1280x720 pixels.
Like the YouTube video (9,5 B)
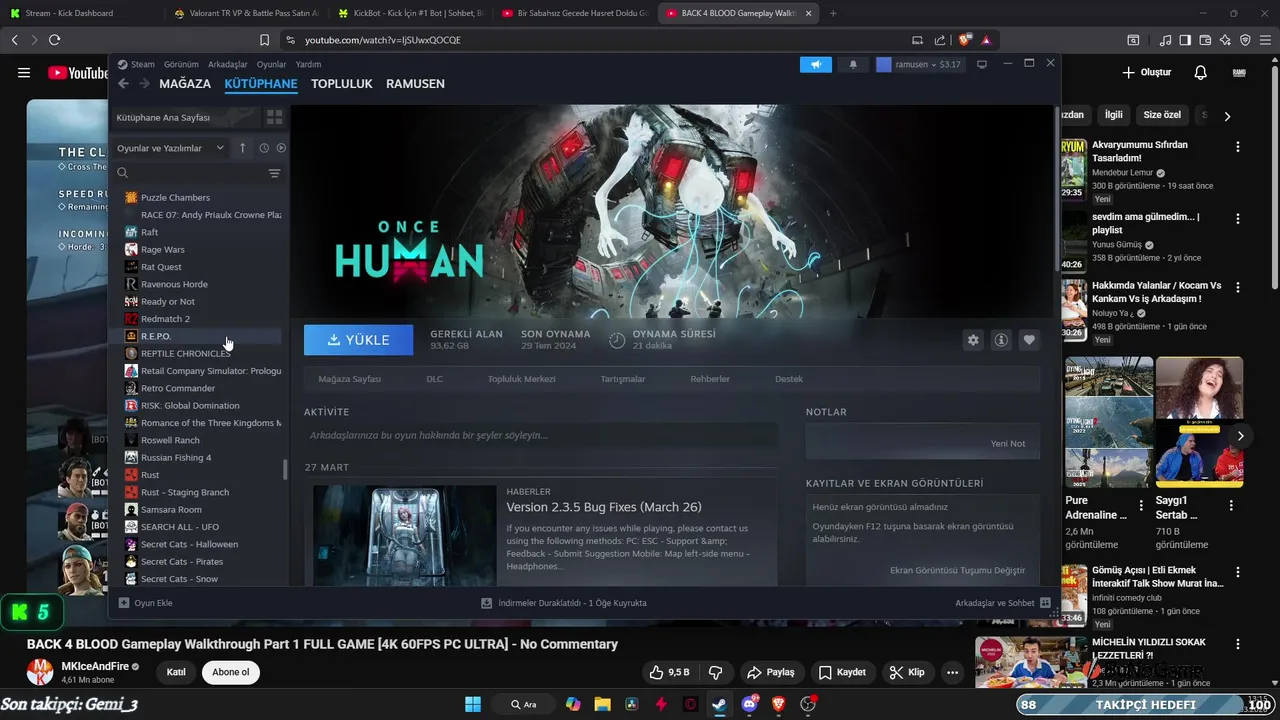669,672
